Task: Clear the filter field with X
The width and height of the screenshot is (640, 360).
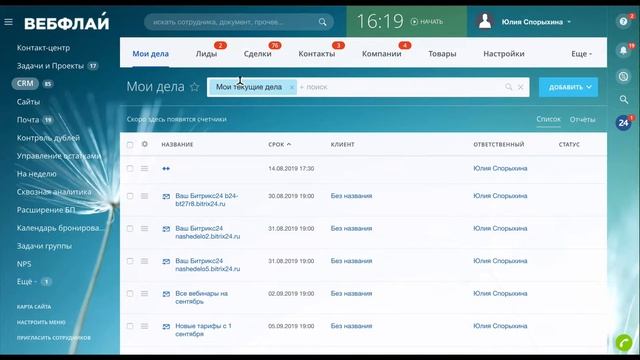Action: (x=520, y=87)
